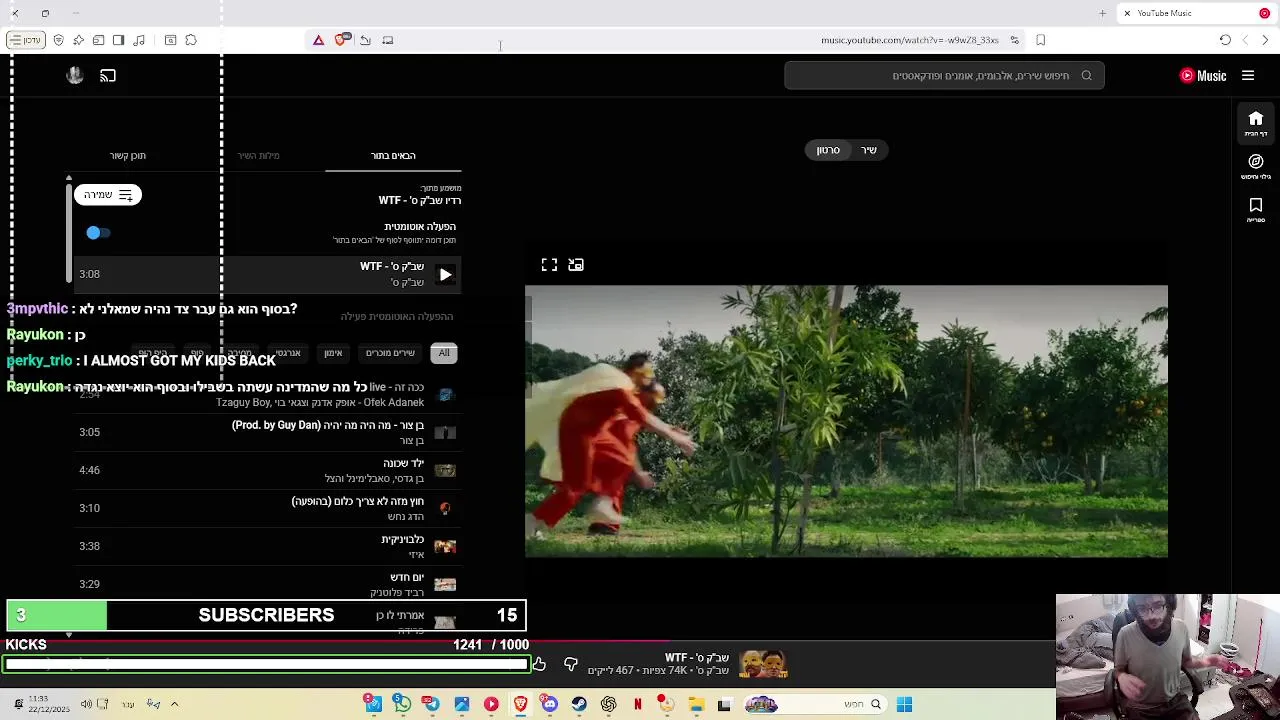Open Steam from the taskbar
The height and width of the screenshot is (720, 1280).
tap(579, 704)
